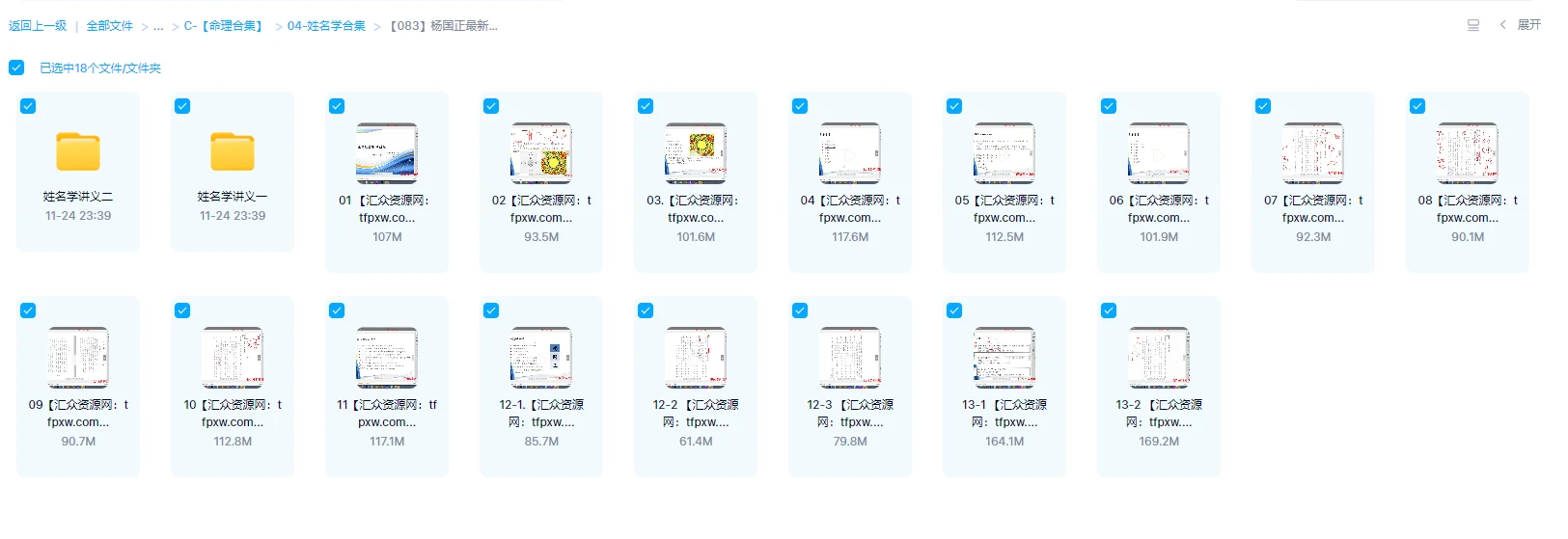
Task: Open the 05 video thumbnail
Action: (1004, 153)
